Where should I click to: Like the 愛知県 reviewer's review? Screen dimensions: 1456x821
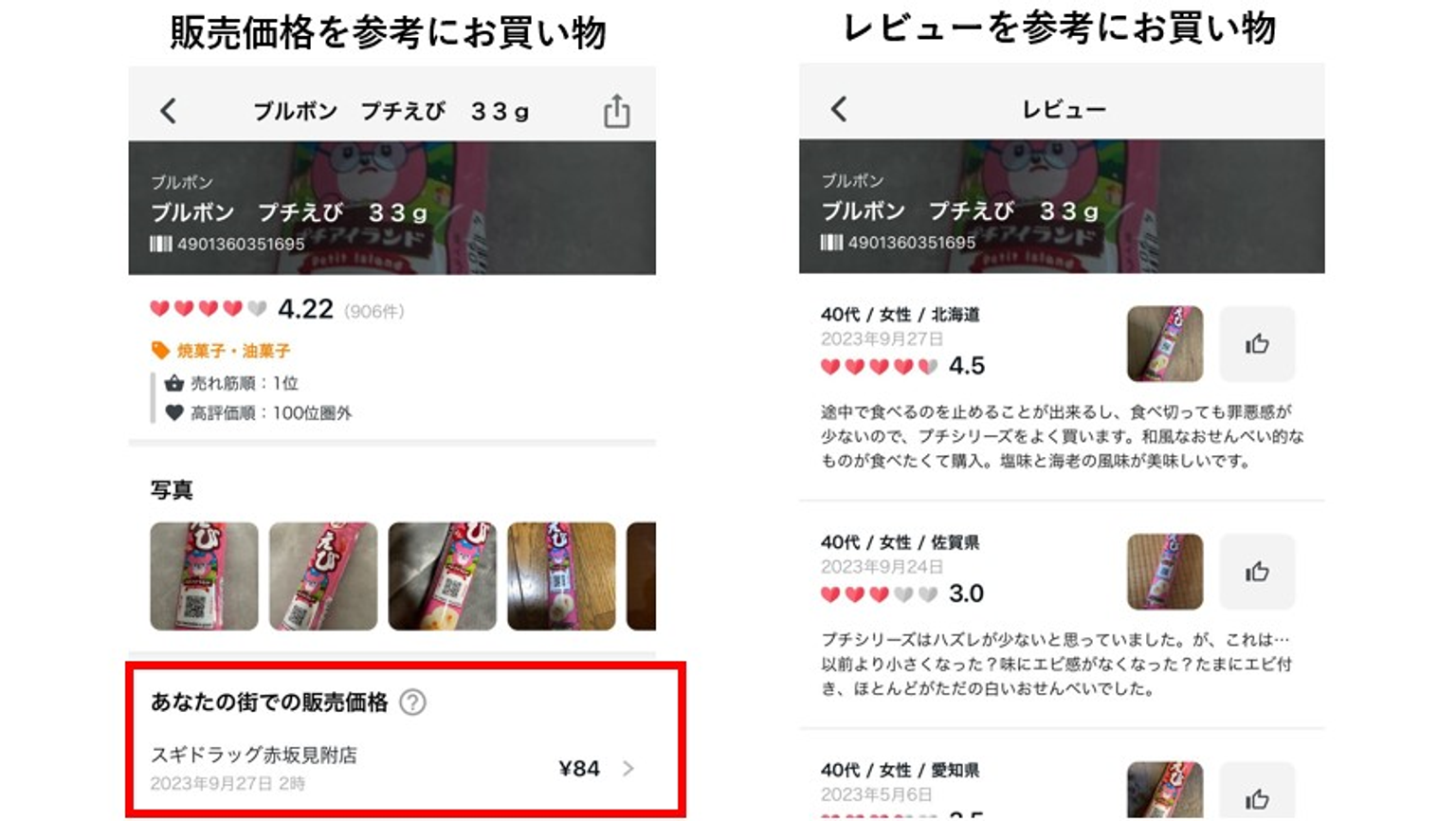tap(1257, 792)
